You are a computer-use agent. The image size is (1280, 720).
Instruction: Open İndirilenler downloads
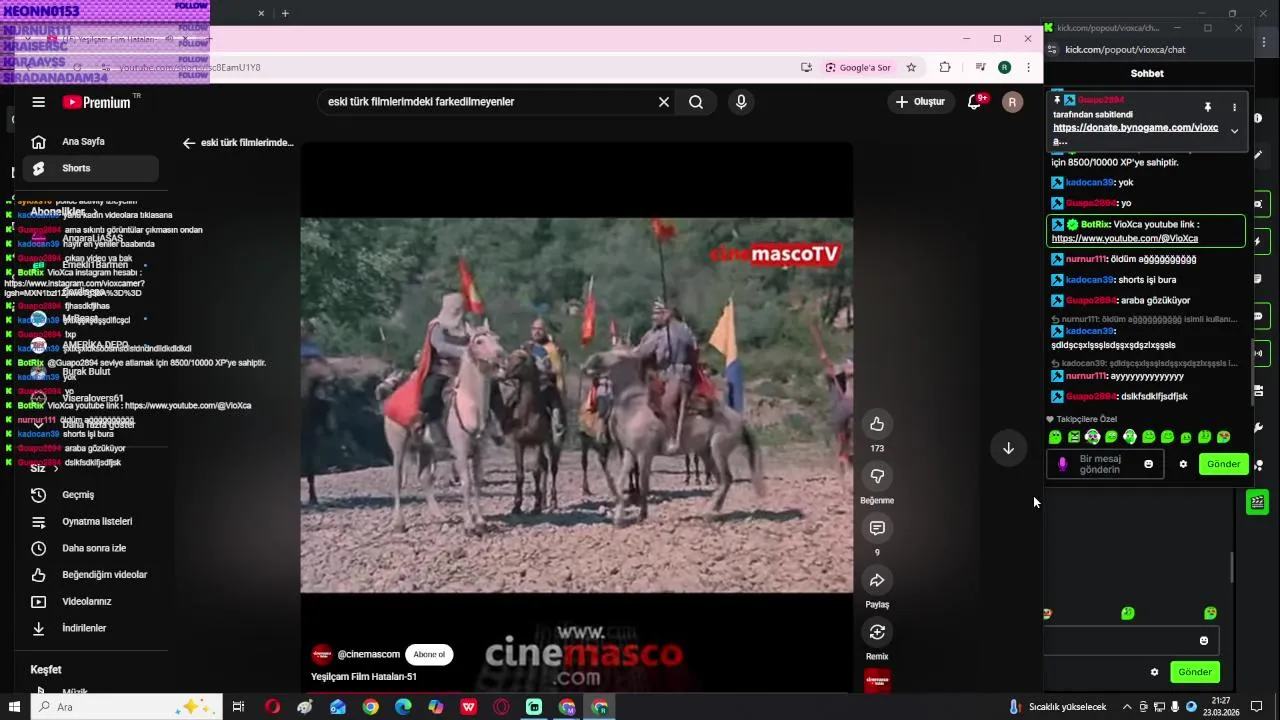point(90,629)
